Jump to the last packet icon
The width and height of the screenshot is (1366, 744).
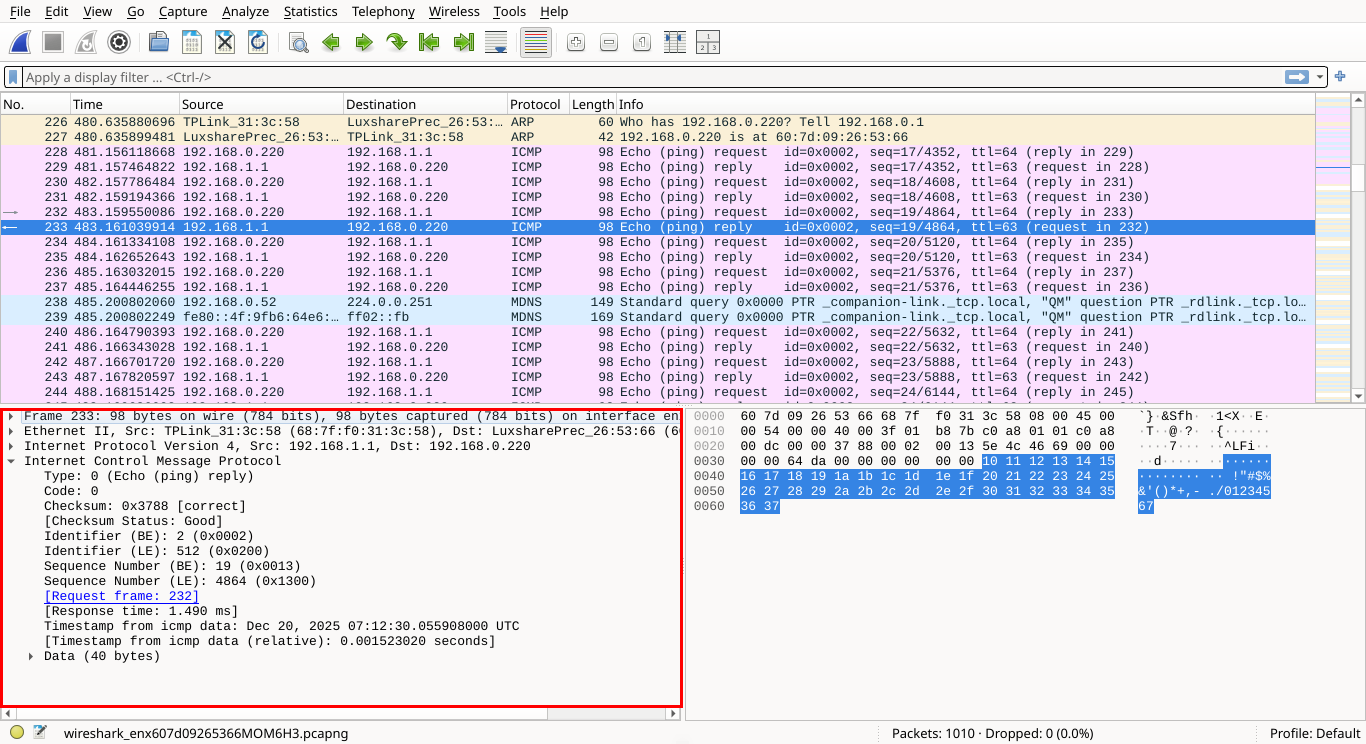click(x=463, y=42)
